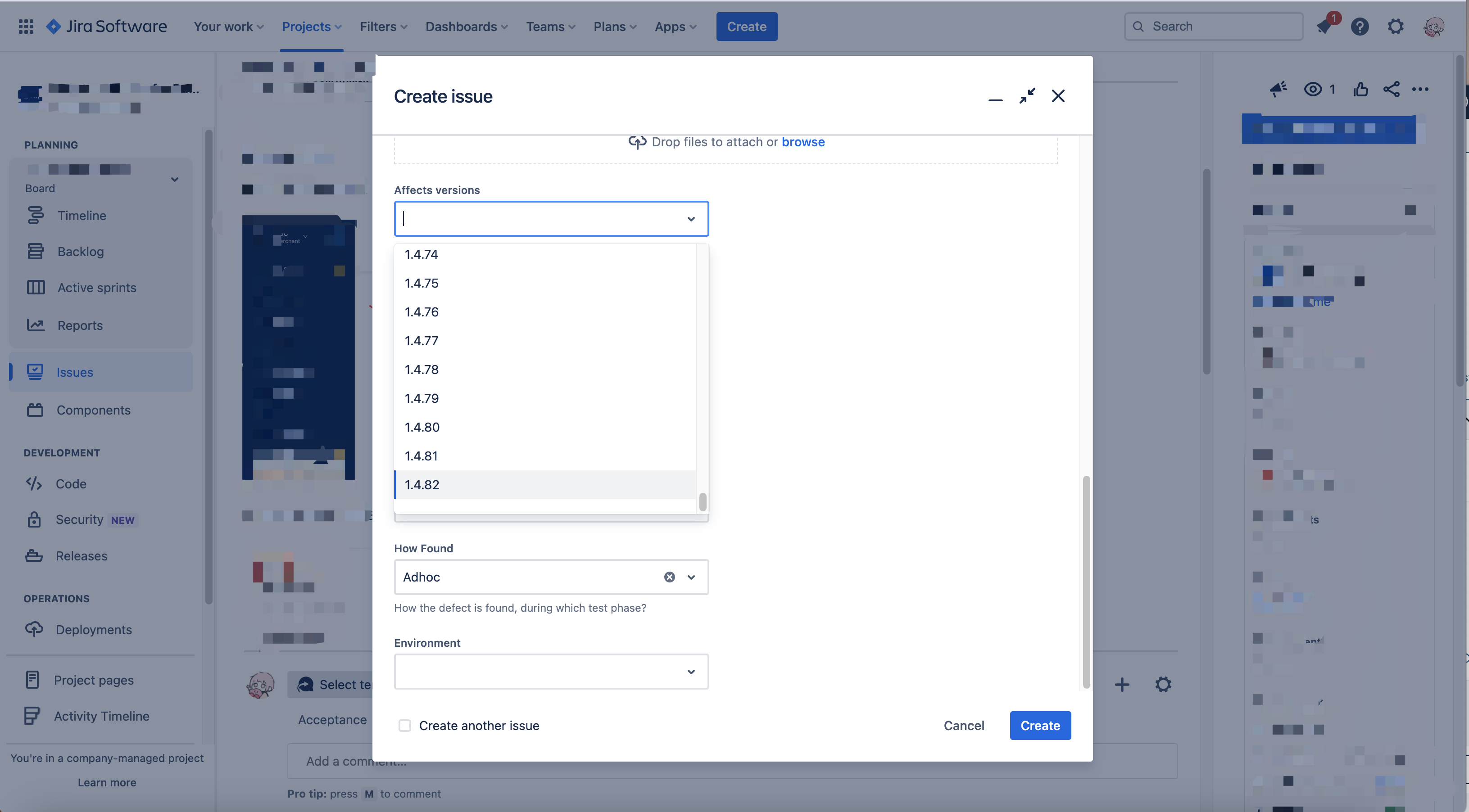The width and height of the screenshot is (1469, 812).
Task: Open Timeline in the sidebar
Action: 82,216
